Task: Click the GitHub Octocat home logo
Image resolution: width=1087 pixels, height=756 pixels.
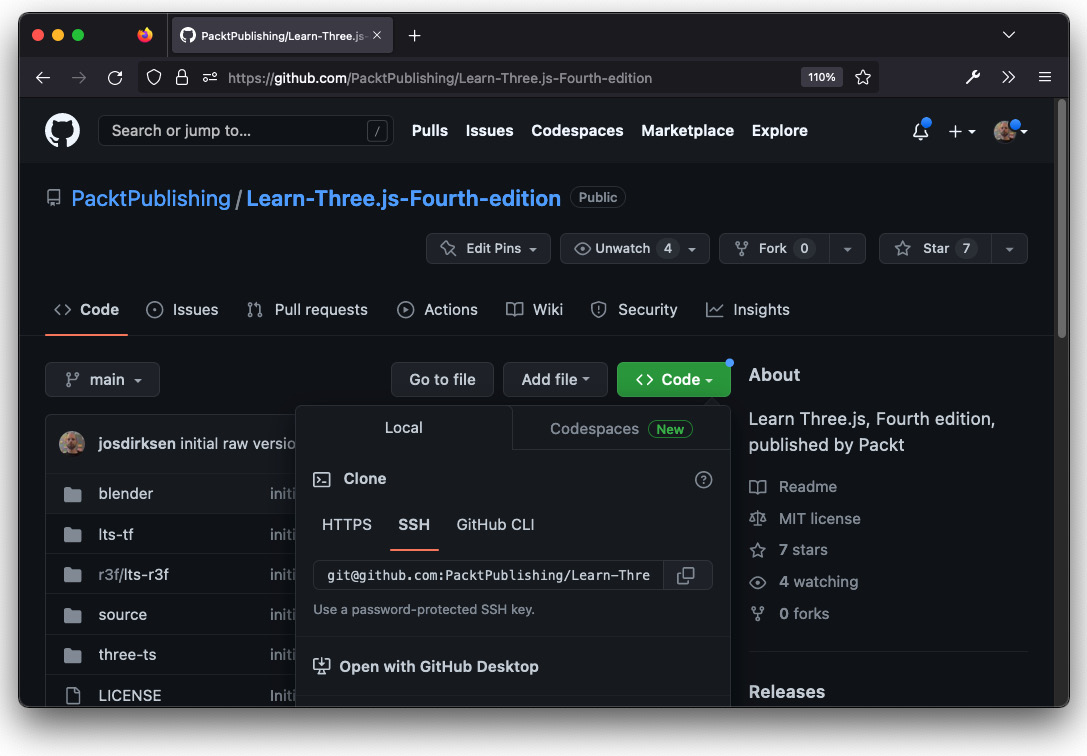Action: (x=62, y=131)
